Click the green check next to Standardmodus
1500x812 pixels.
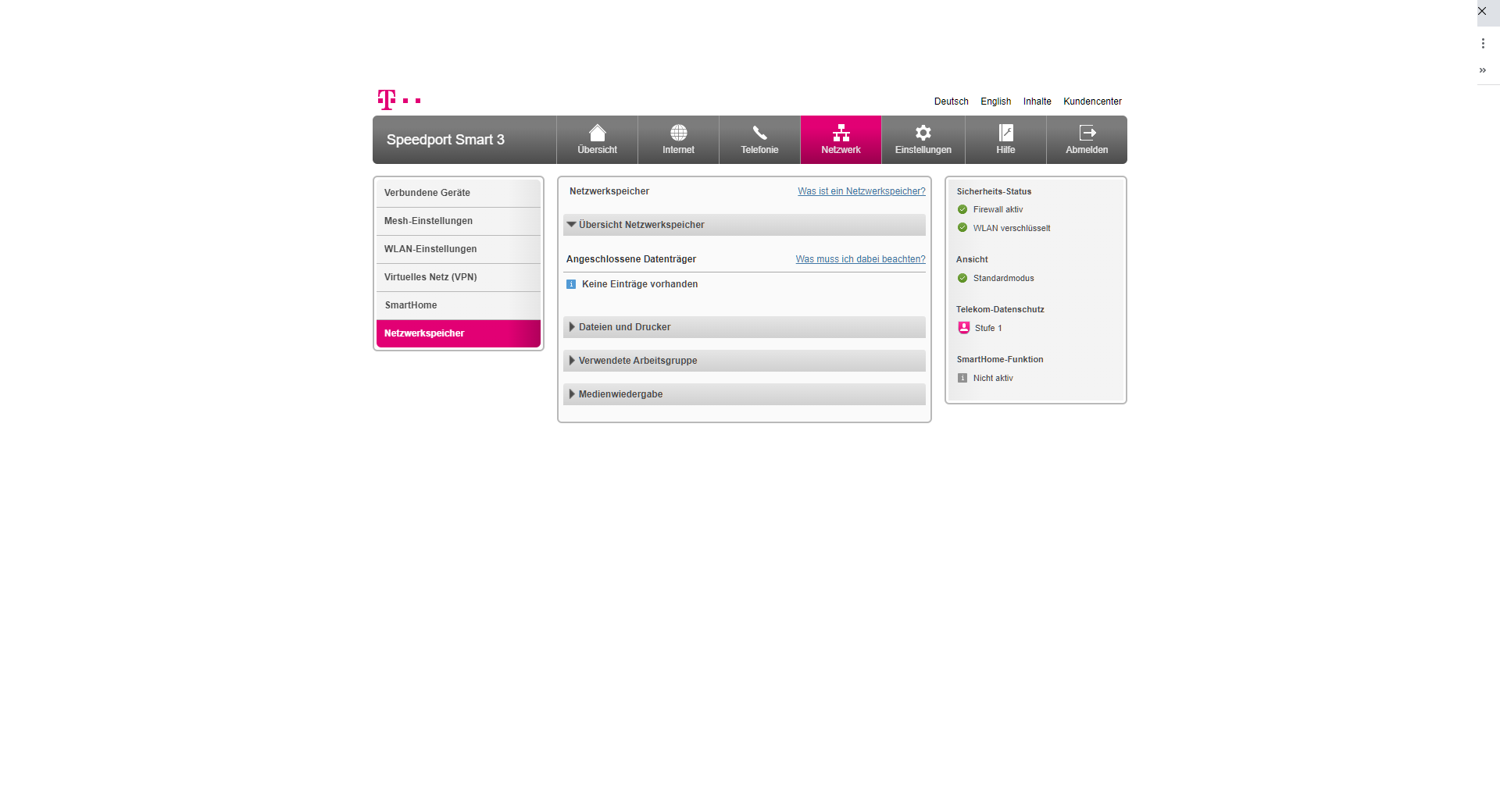962,278
